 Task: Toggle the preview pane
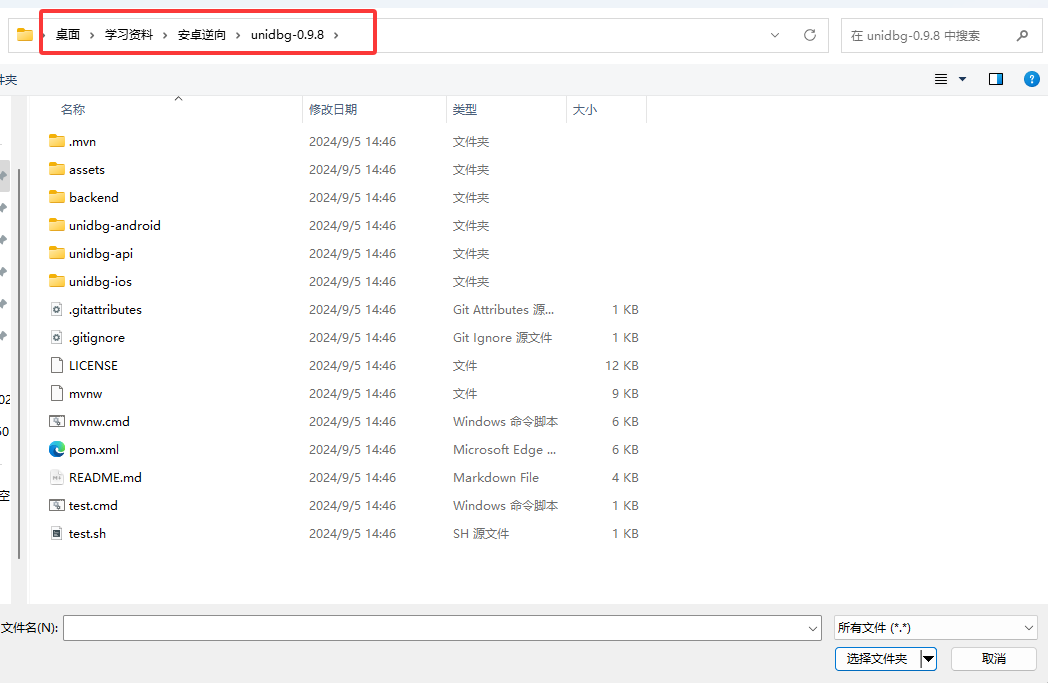996,79
